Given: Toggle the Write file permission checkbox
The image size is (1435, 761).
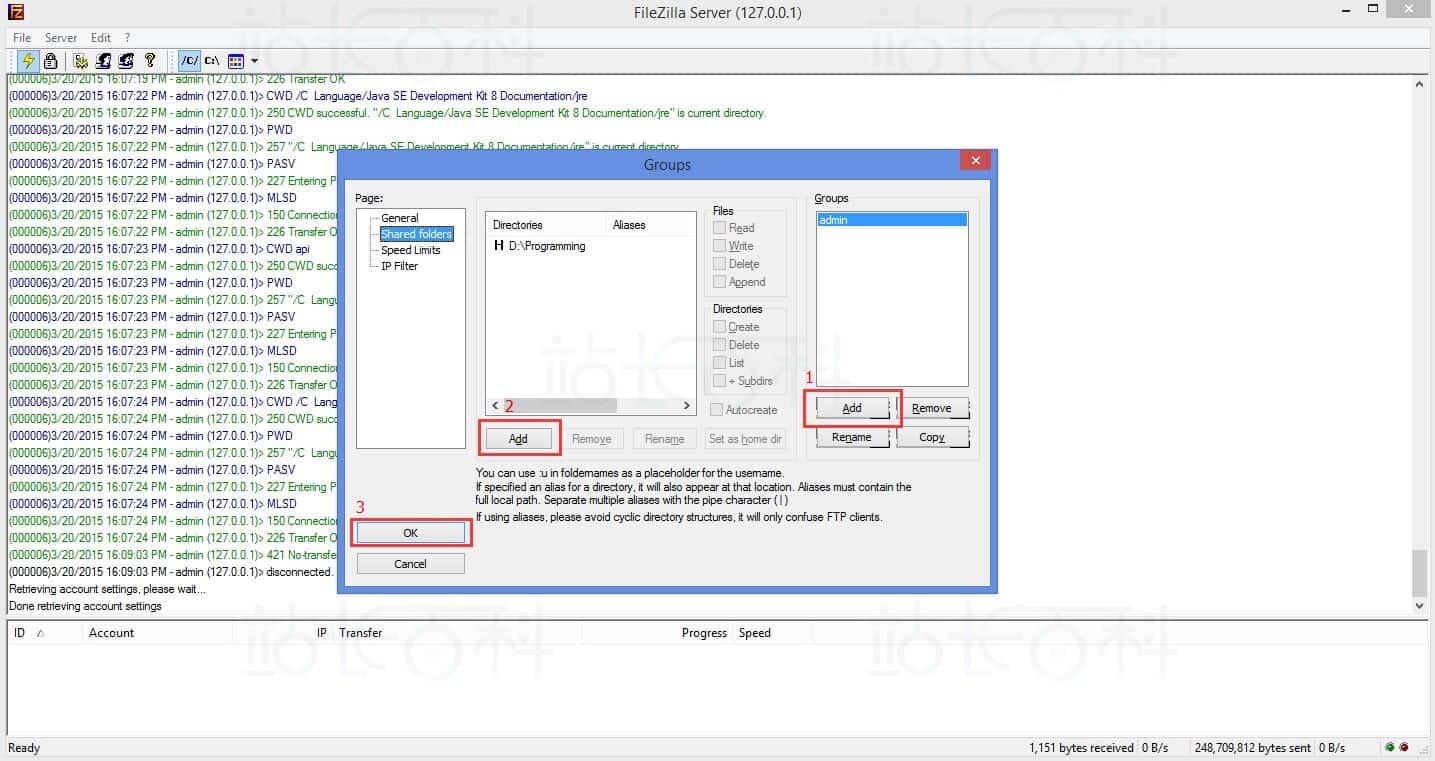Looking at the screenshot, I should (x=719, y=246).
